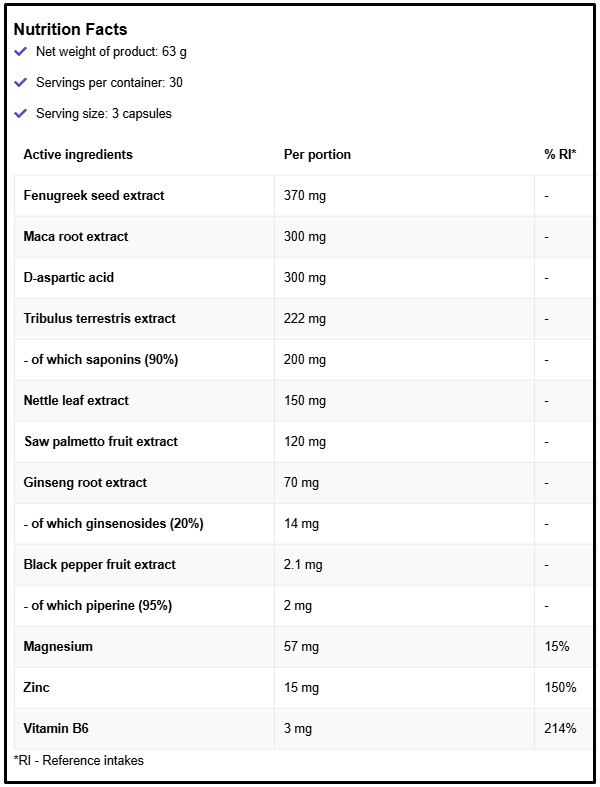Click the checkmark beside Servings per container
Viewport: 600px width, 787px height.
point(21,82)
